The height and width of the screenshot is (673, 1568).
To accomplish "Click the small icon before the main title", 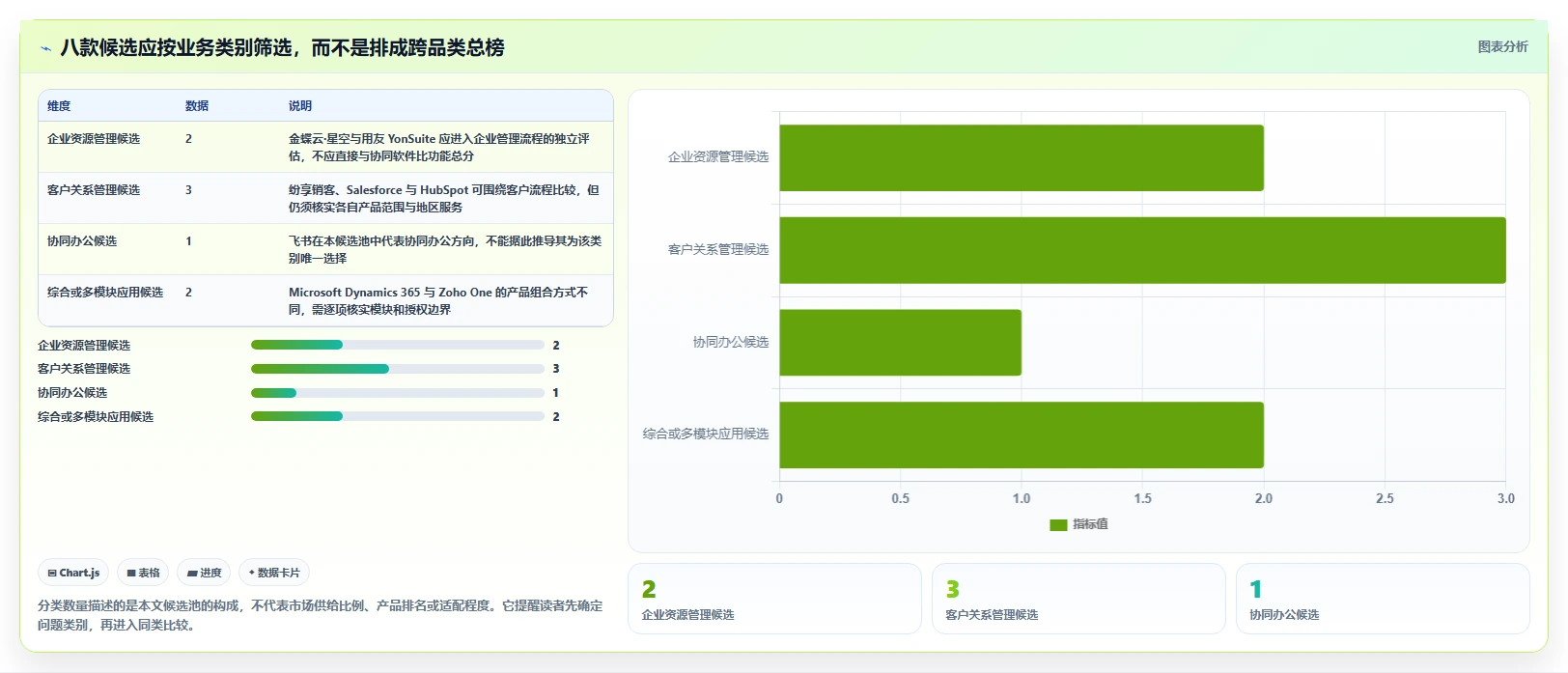I will 45,48.
